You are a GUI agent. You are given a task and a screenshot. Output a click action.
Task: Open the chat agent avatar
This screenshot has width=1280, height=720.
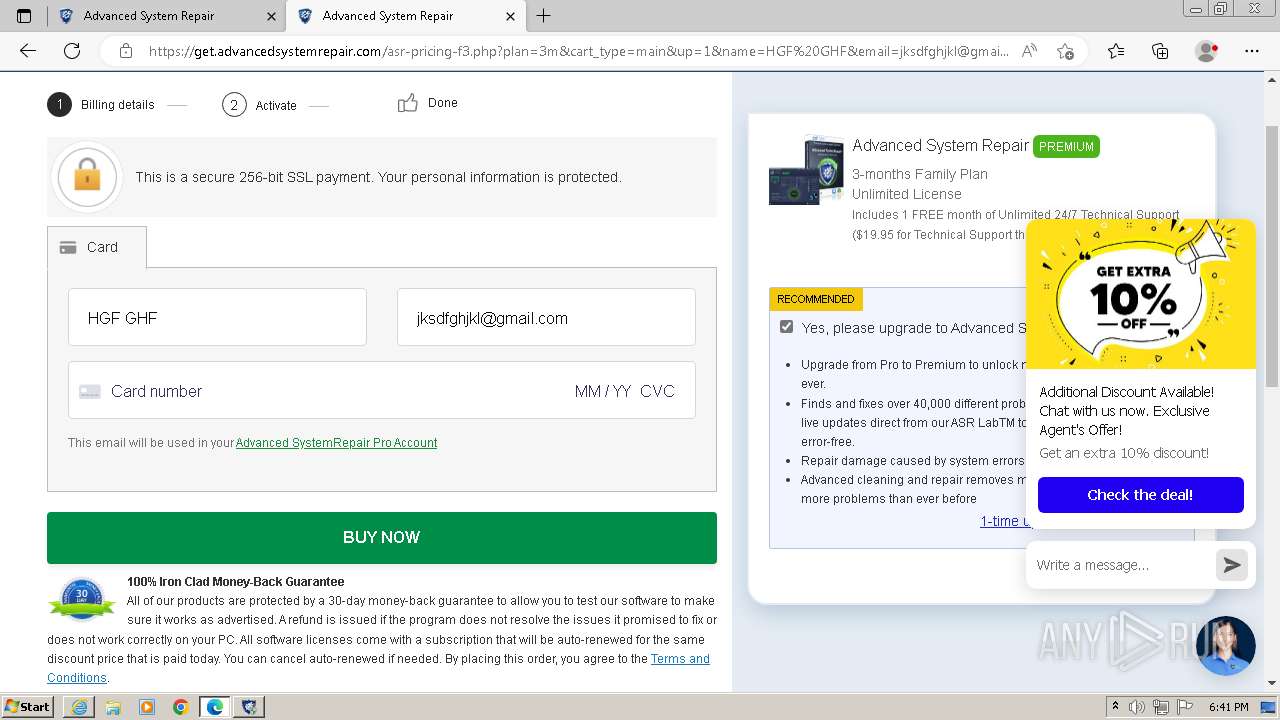tap(1225, 646)
